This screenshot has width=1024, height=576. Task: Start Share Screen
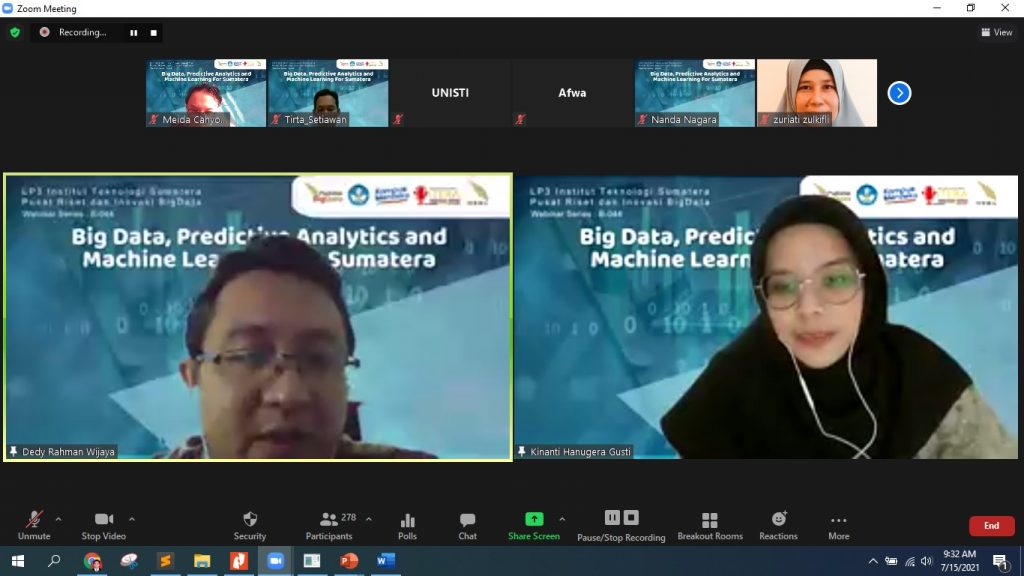pos(534,526)
